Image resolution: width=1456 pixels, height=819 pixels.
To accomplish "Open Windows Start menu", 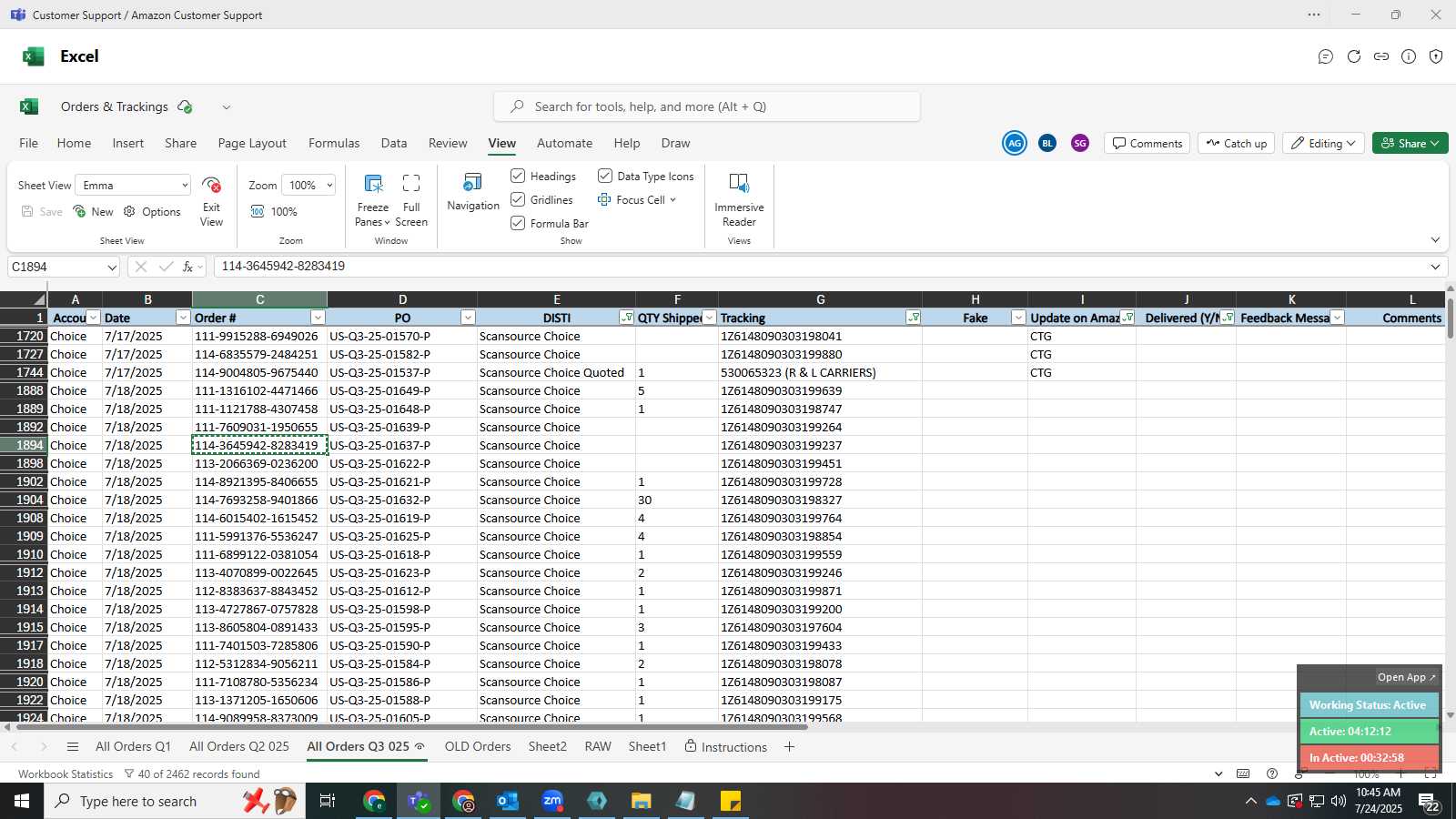I will tap(22, 801).
